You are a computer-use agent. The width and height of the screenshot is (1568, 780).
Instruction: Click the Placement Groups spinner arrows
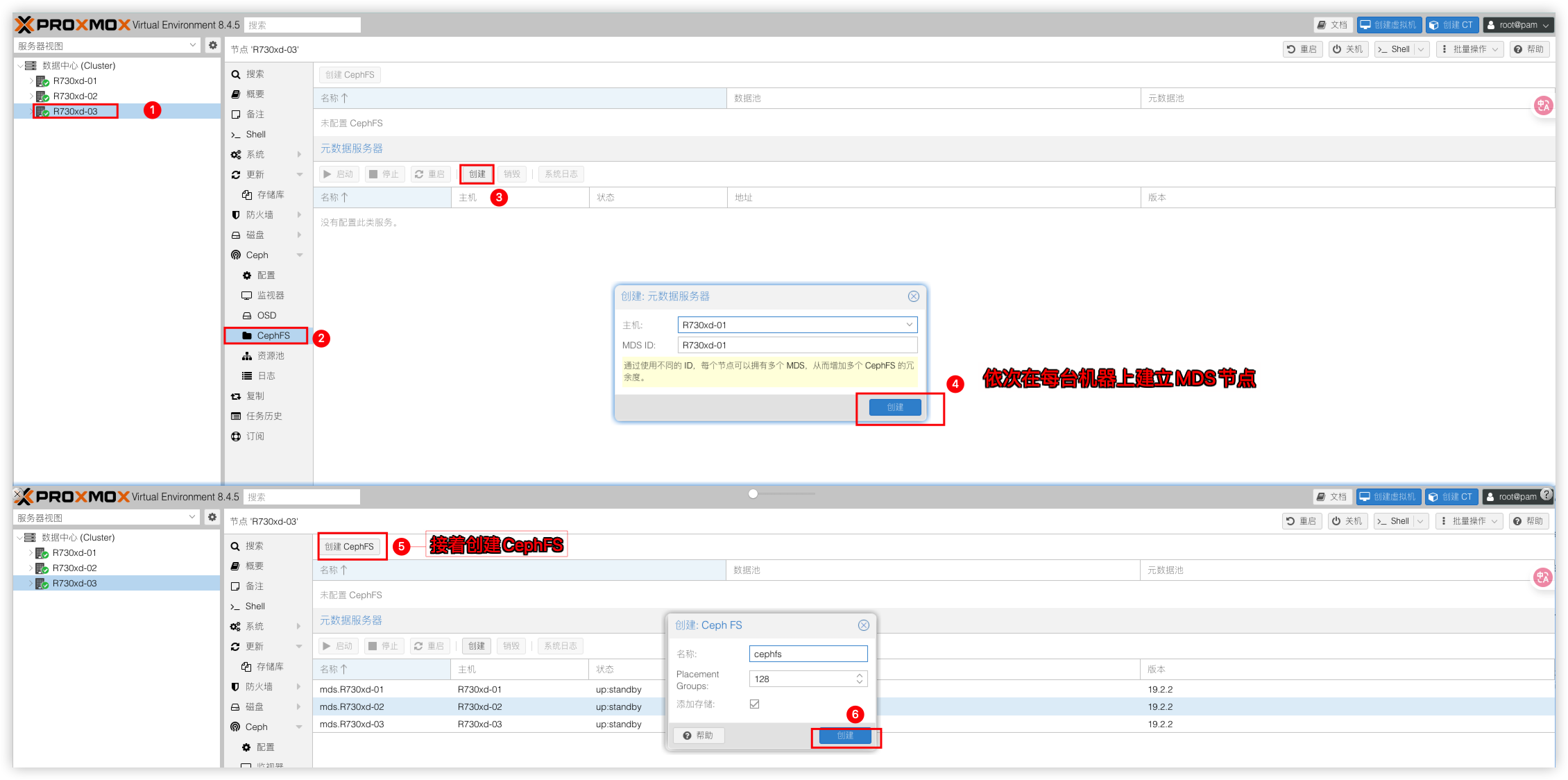[860, 679]
